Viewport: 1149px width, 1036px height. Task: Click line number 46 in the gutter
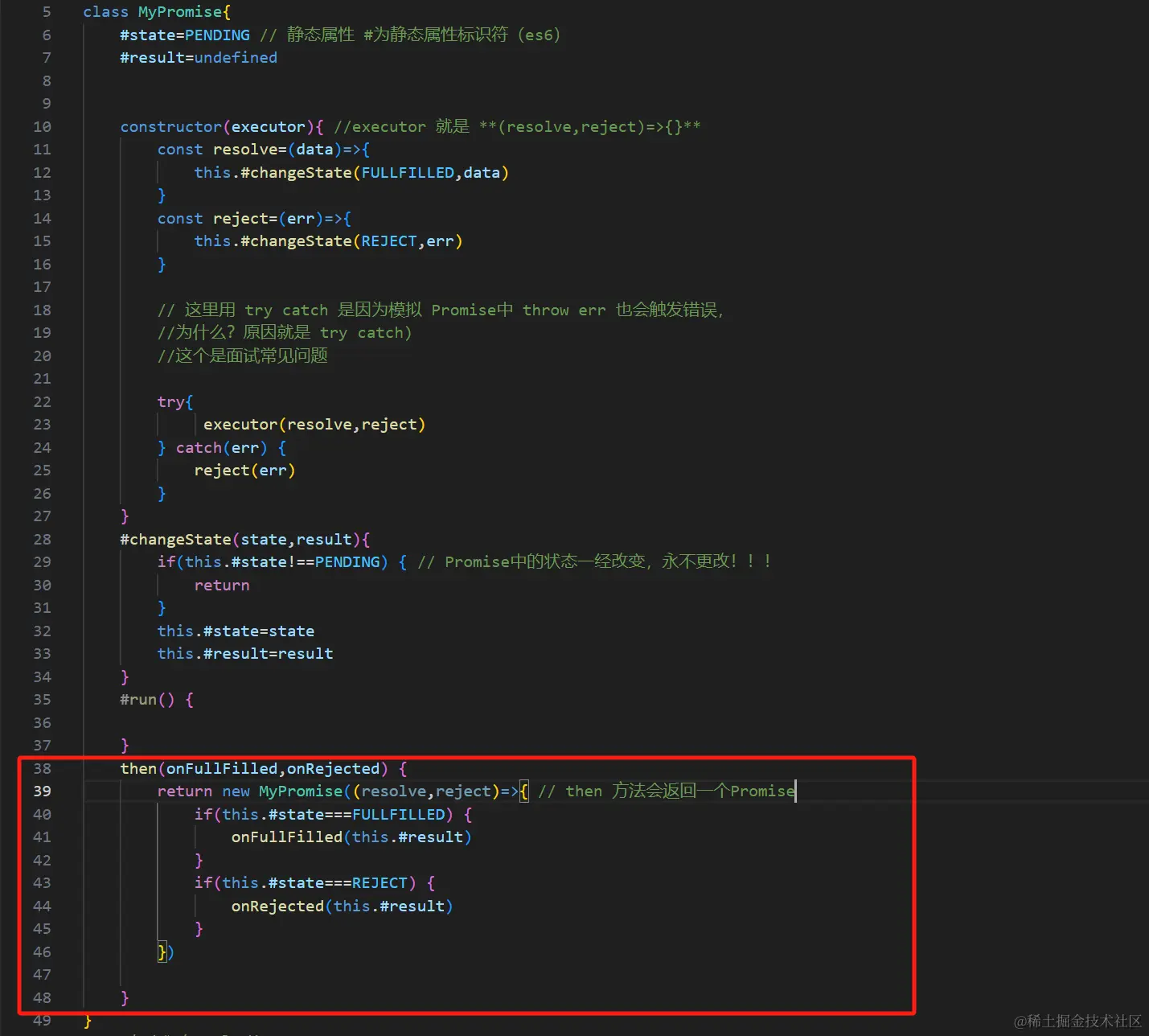[42, 952]
